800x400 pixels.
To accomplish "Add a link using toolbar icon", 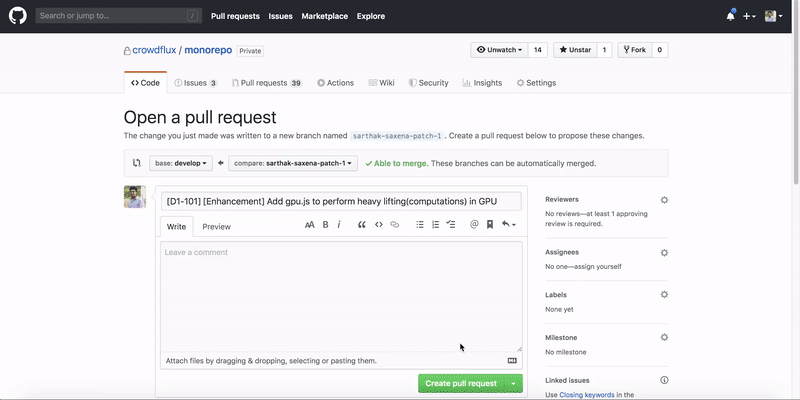I will (394, 224).
